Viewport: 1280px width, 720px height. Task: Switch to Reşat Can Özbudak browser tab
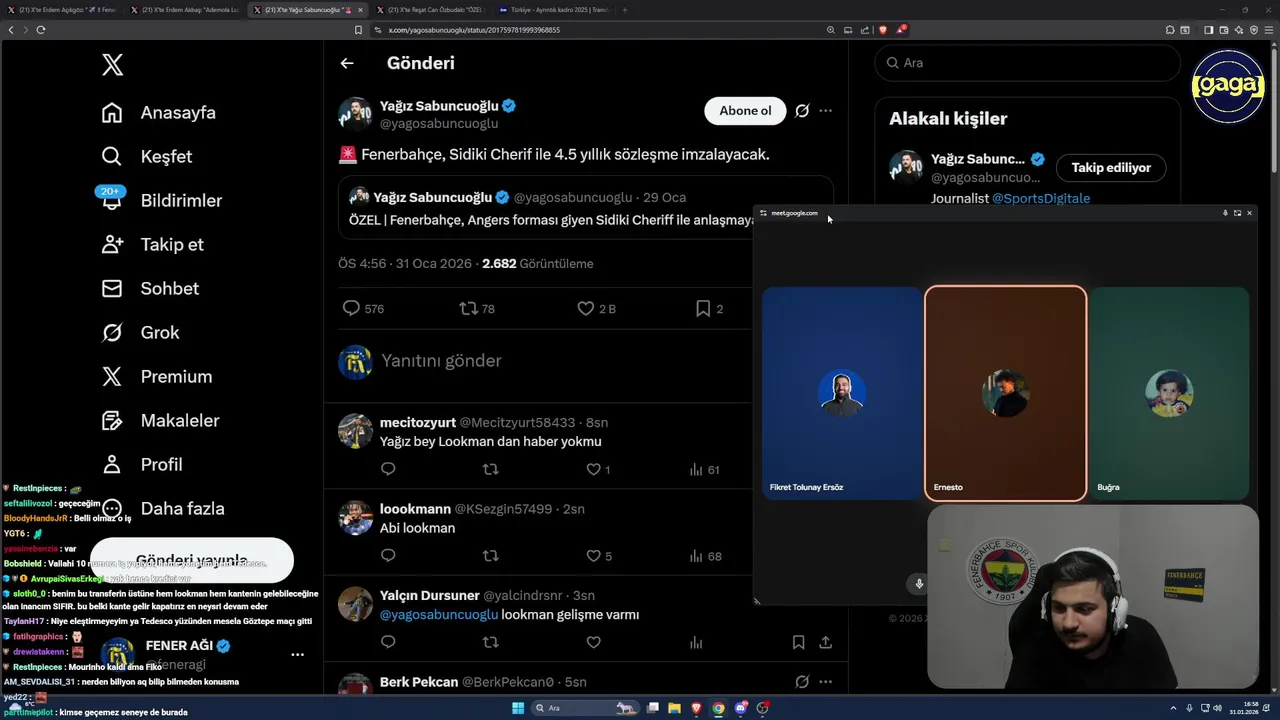point(433,10)
